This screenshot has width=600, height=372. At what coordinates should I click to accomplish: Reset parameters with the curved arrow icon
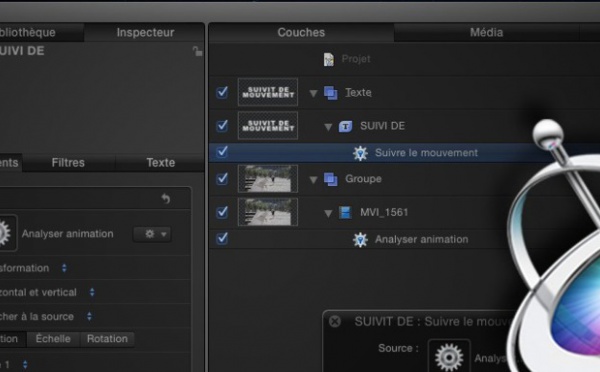click(166, 199)
